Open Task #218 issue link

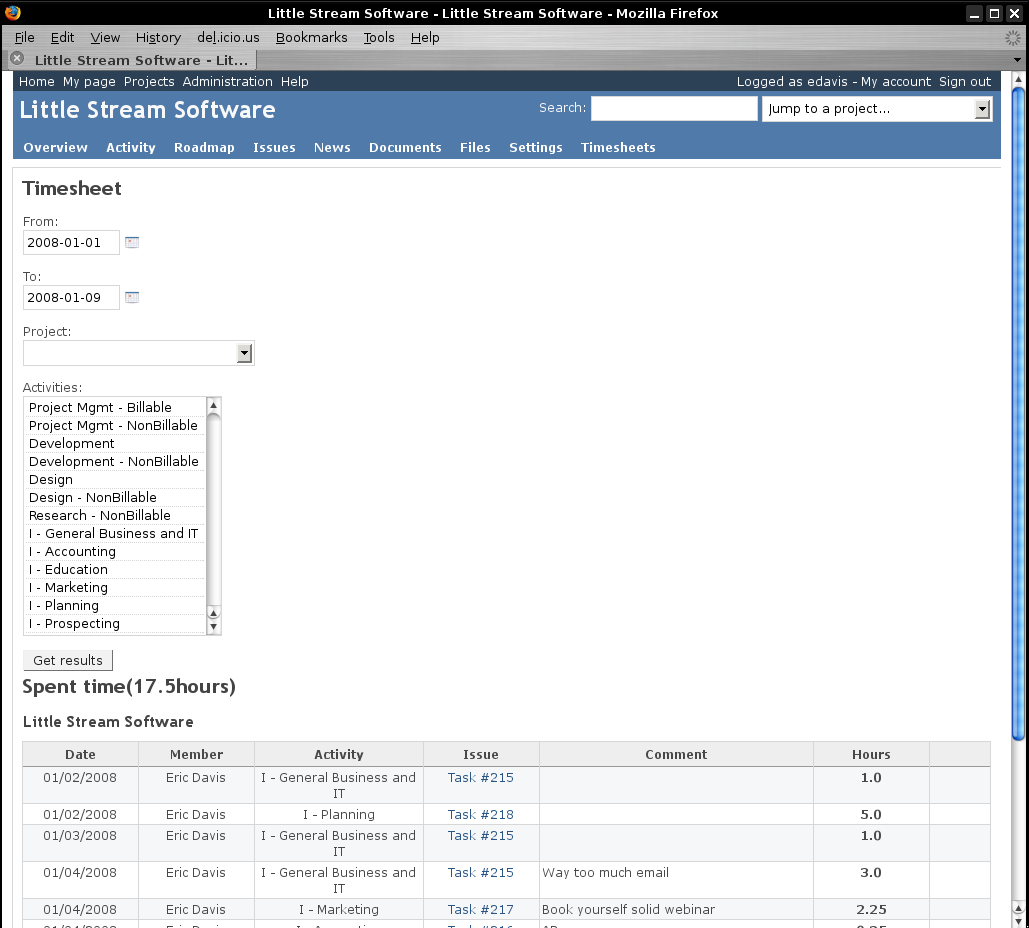point(480,814)
